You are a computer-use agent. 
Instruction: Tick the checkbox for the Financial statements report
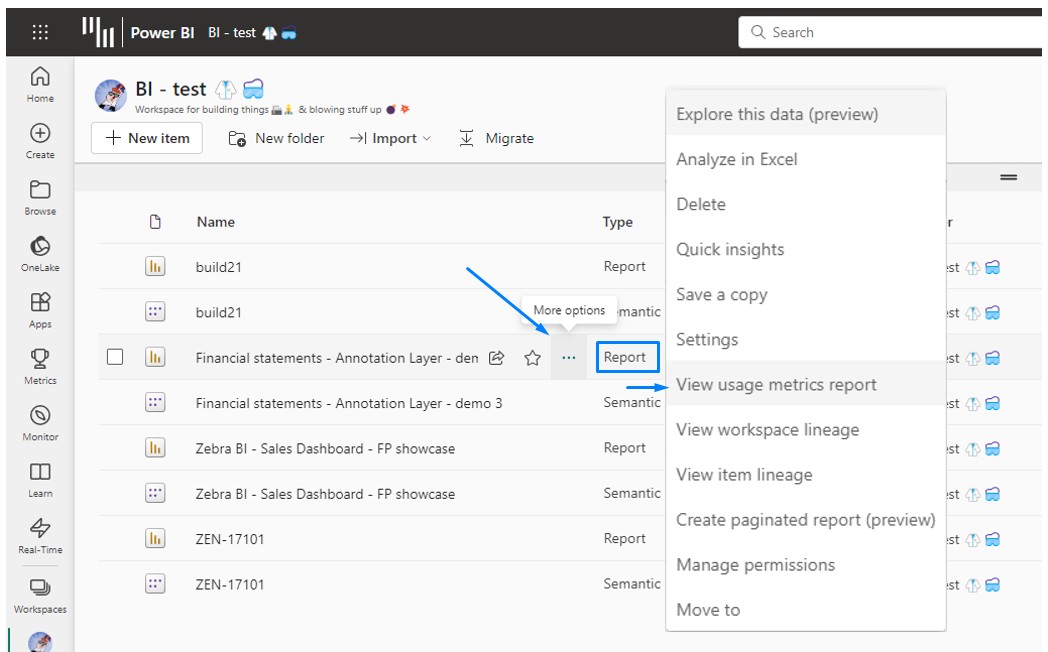[115, 357]
